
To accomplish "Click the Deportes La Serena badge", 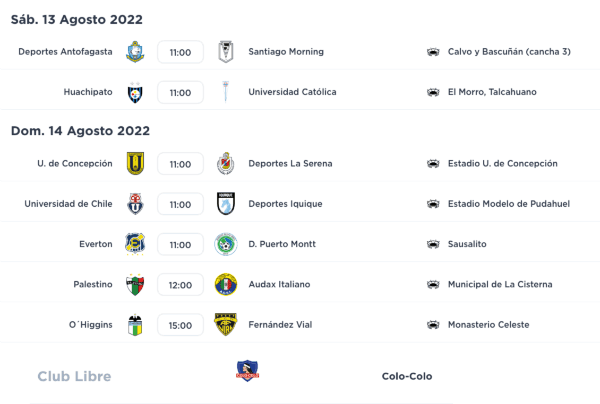I will [x=225, y=164].
